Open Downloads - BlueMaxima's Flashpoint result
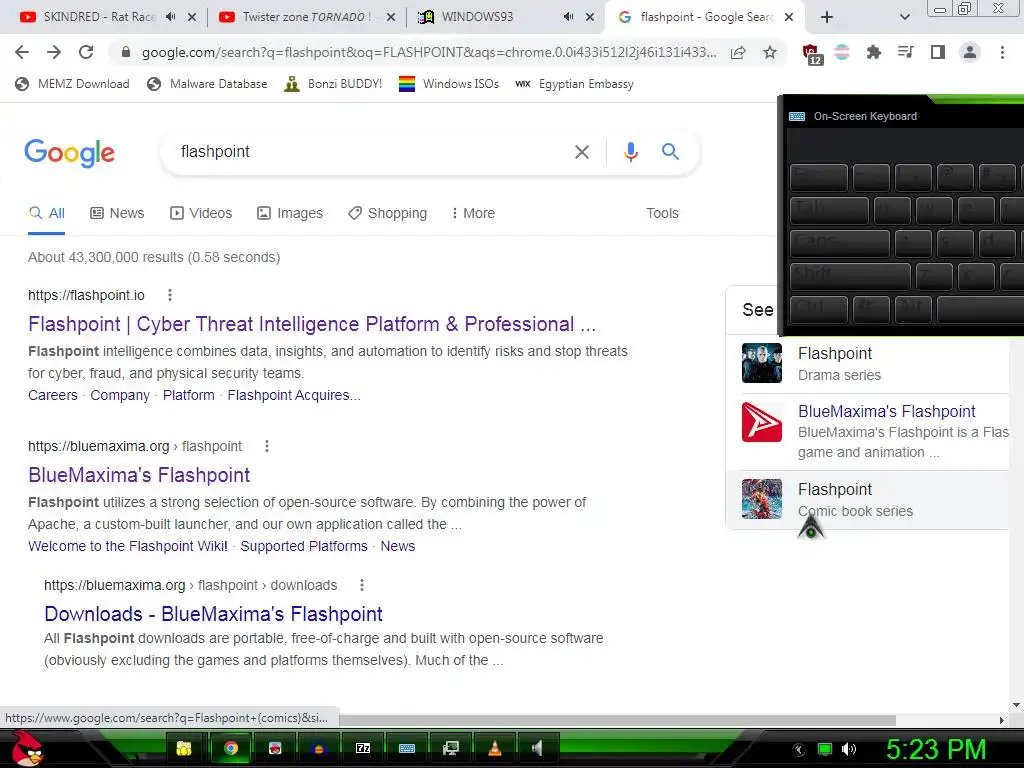Viewport: 1024px width, 768px height. tap(214, 614)
